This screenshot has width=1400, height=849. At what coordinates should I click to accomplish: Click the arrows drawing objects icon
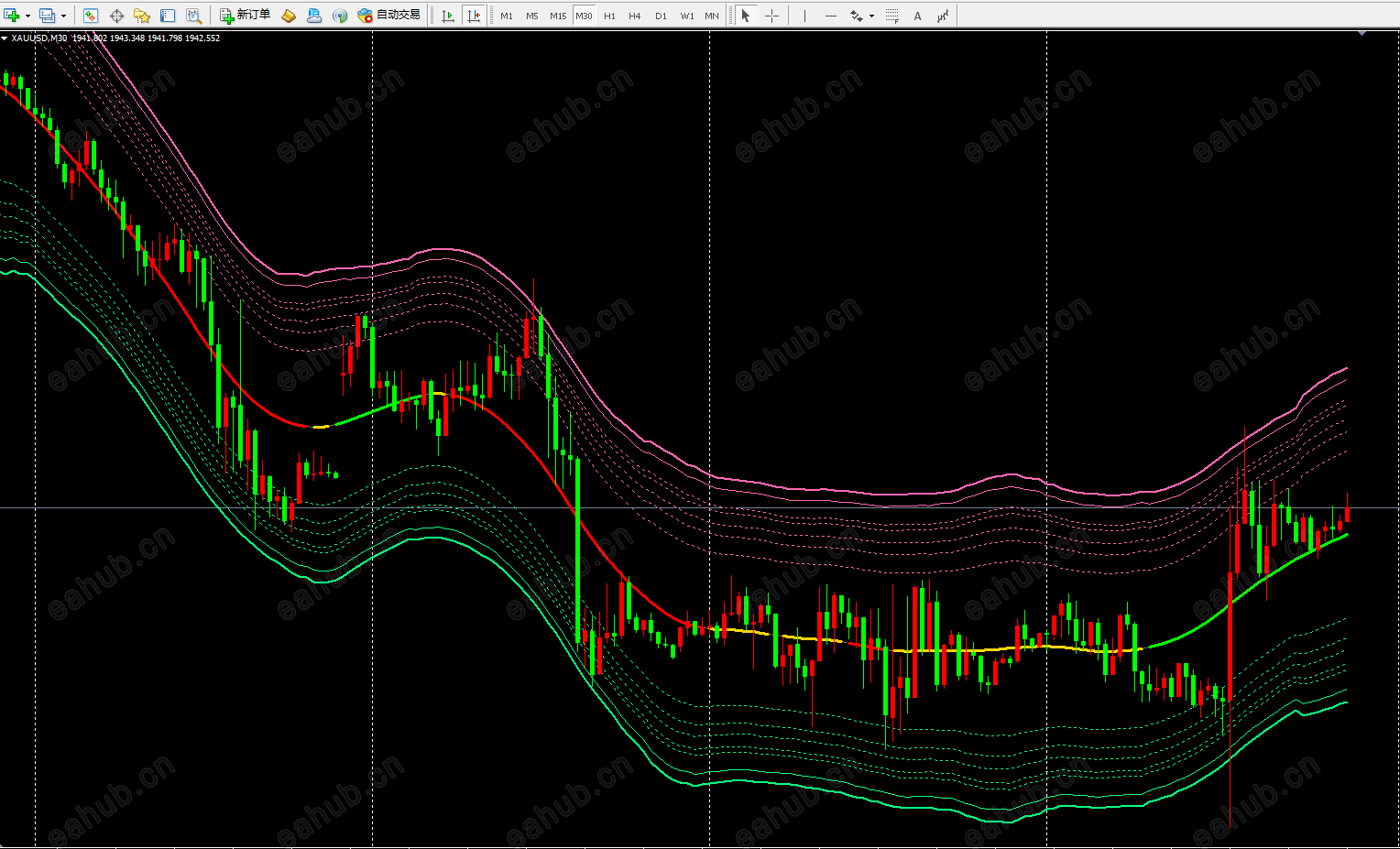tap(856, 16)
